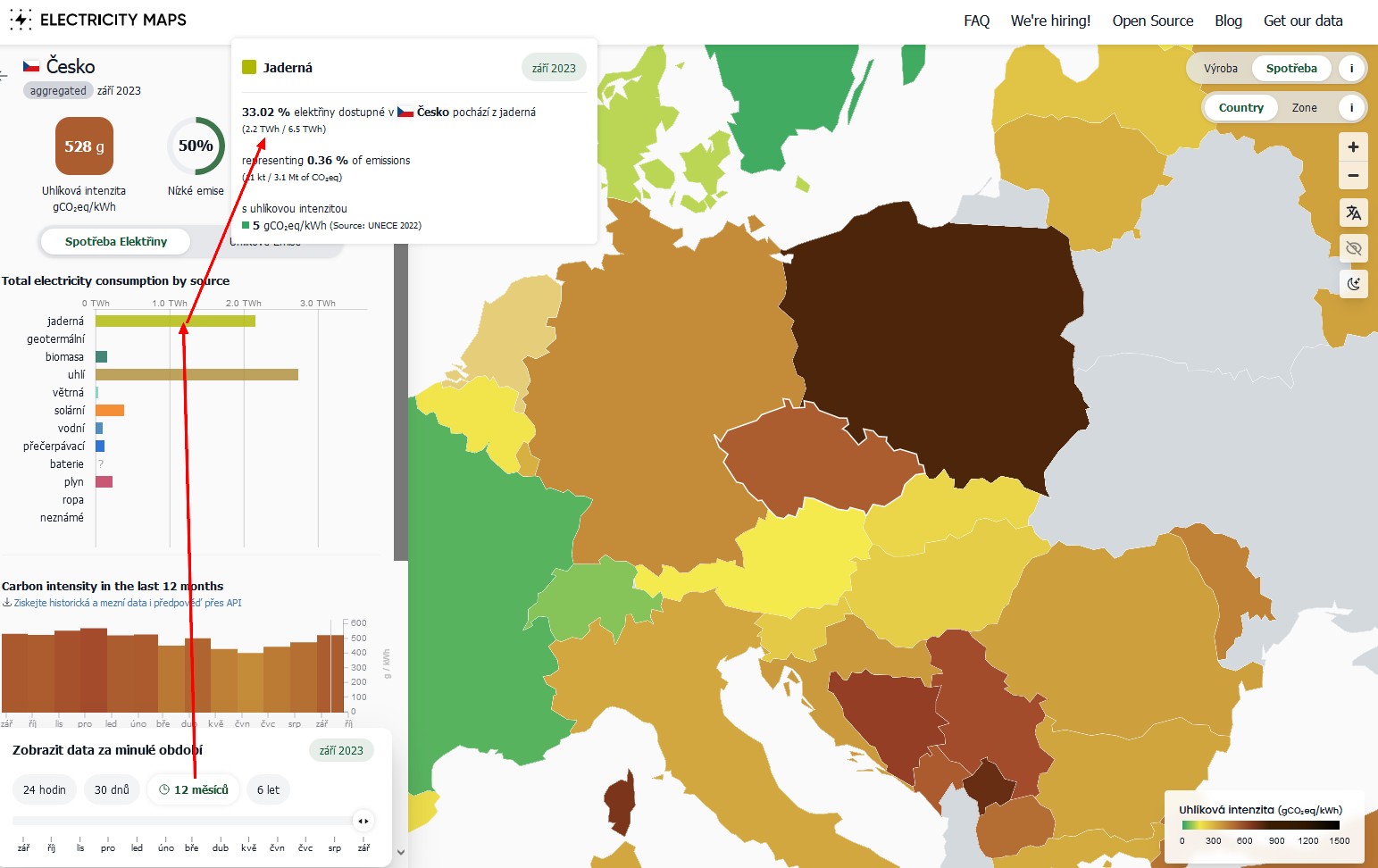Select the Country view option

pyautogui.click(x=1241, y=108)
